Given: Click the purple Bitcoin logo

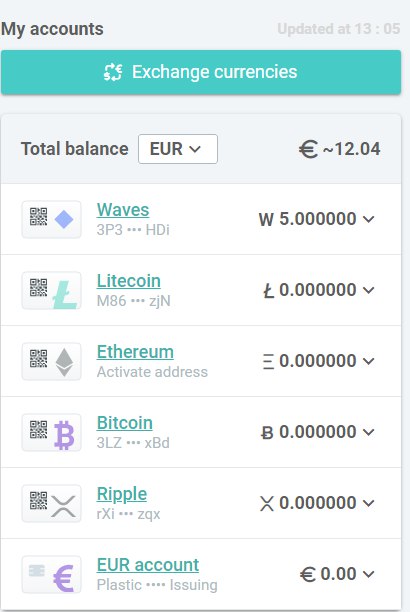Looking at the screenshot, I should pyautogui.click(x=64, y=435).
